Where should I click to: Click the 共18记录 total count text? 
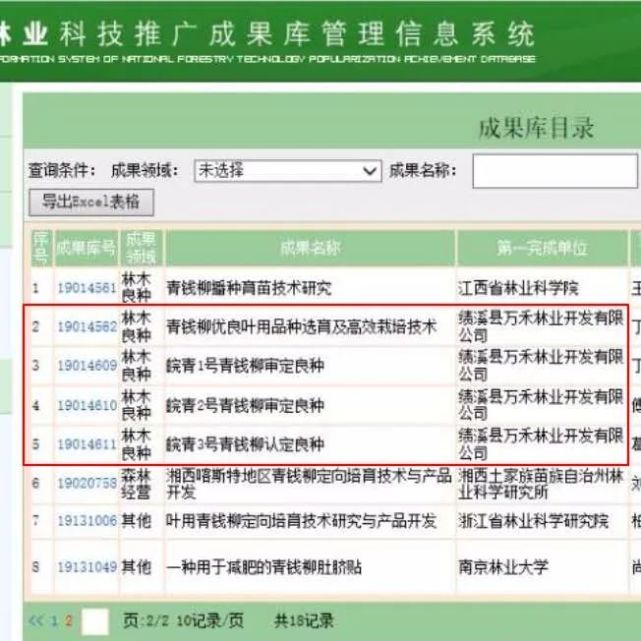click(304, 621)
